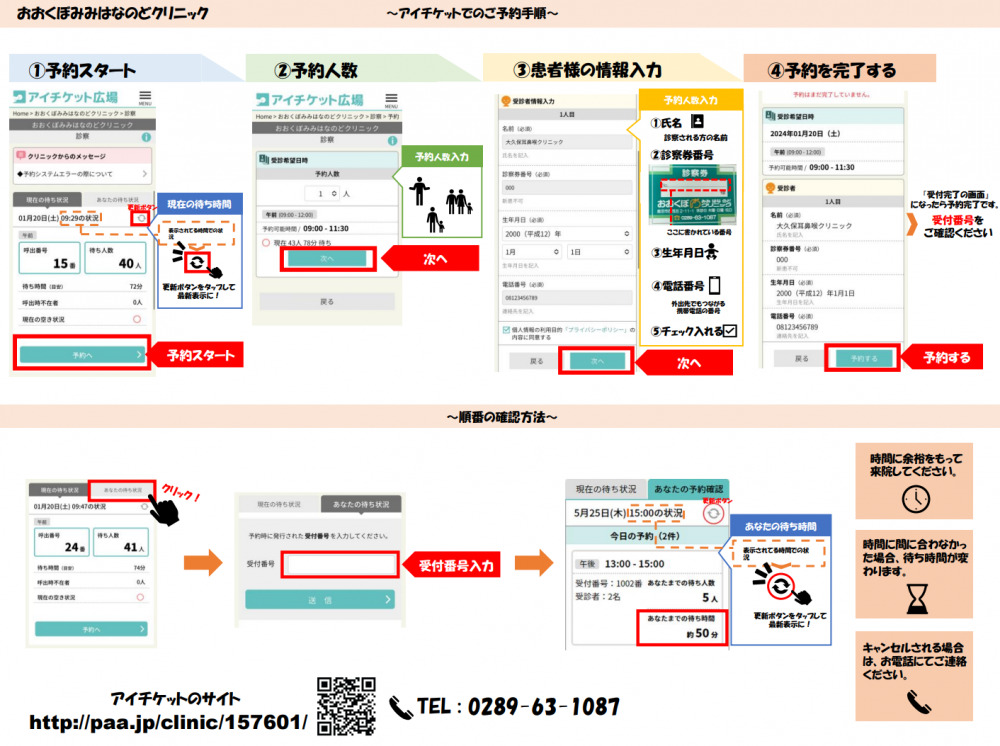This screenshot has width=1000, height=746.
Task: Open the http://paa.jp/clinic/157601/ link
Action: point(168,722)
